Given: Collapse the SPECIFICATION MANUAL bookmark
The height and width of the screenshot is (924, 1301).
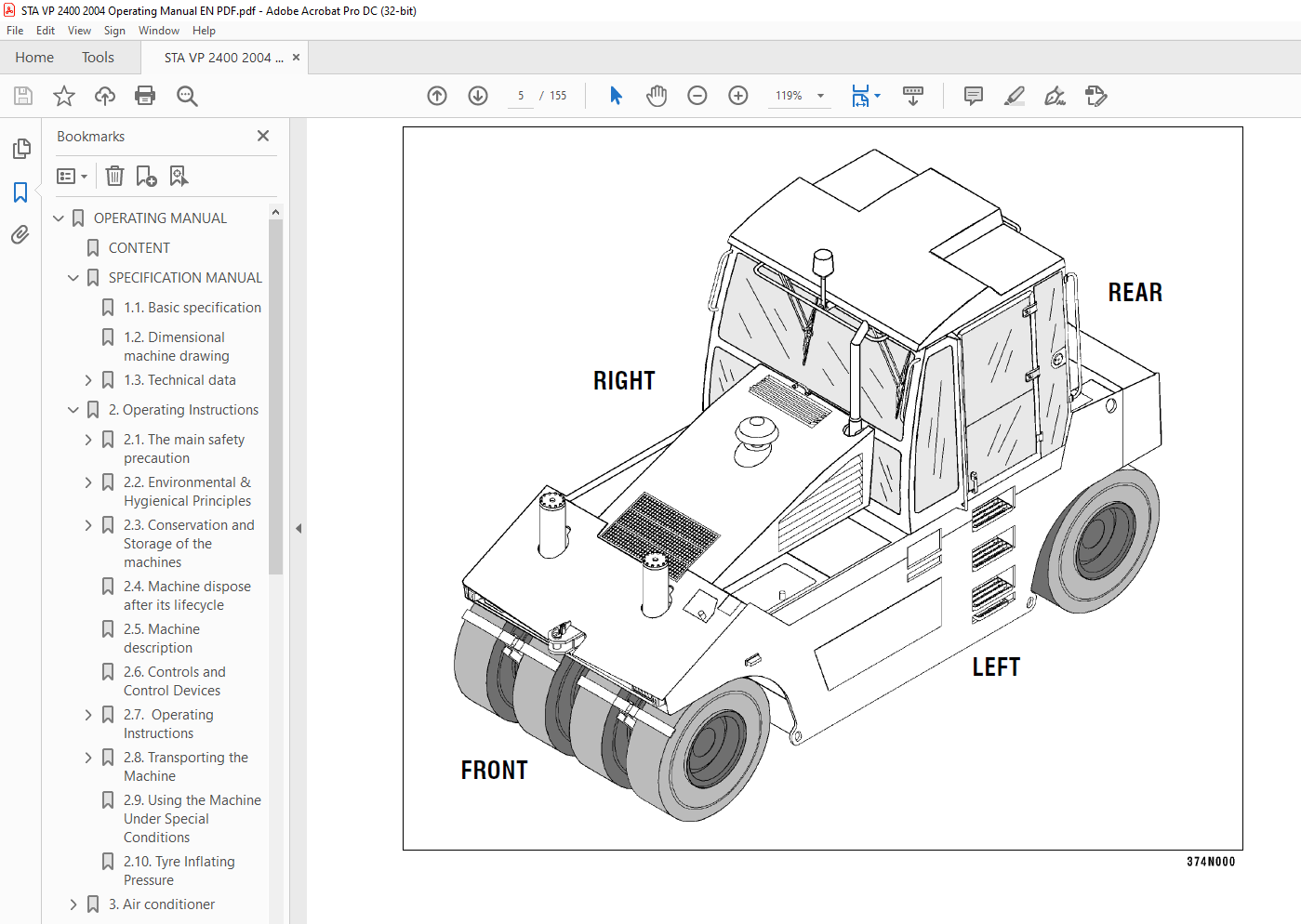Looking at the screenshot, I should (x=73, y=278).
